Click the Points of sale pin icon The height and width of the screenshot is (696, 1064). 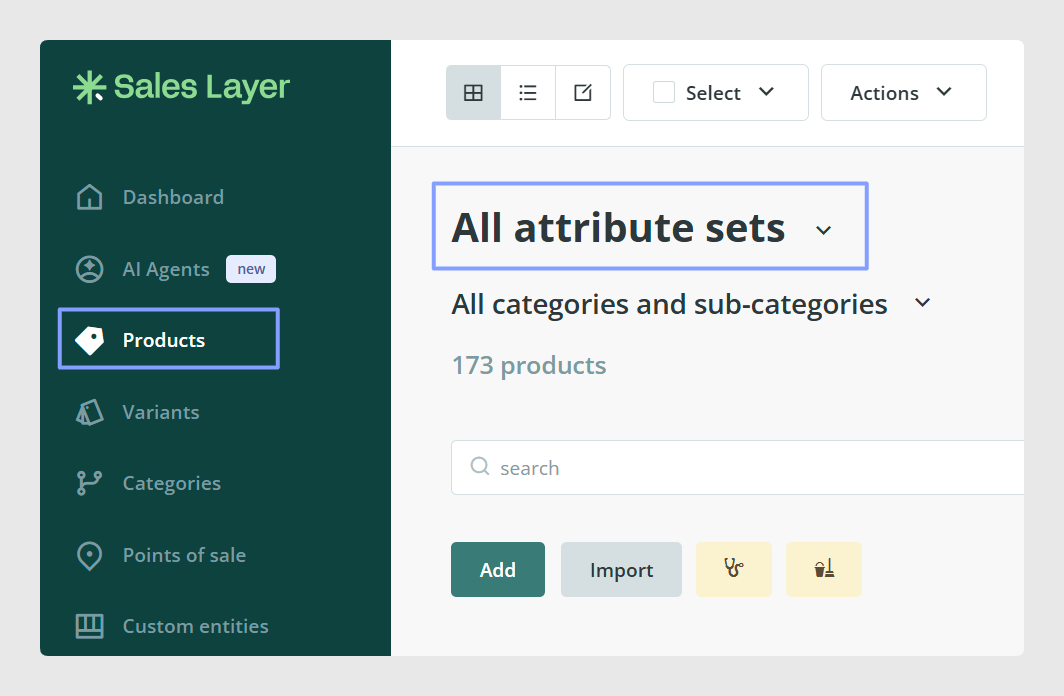(90, 556)
